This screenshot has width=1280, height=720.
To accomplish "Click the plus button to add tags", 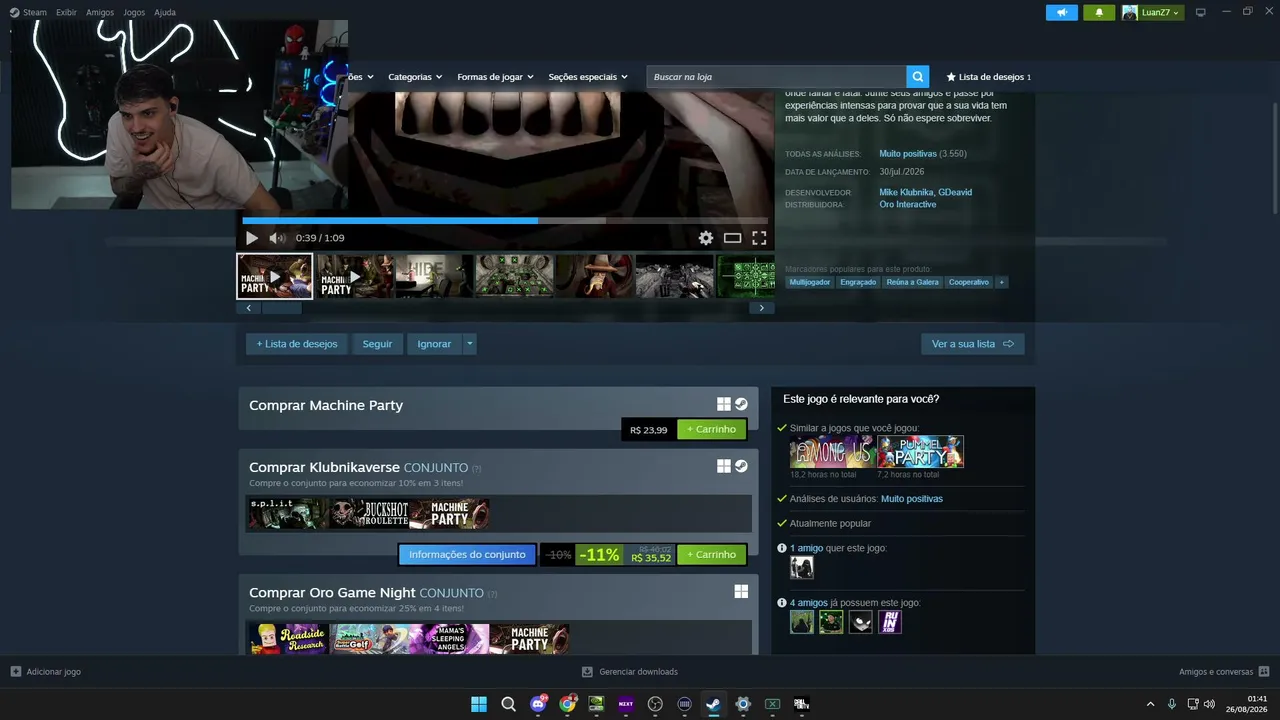I will [1001, 282].
